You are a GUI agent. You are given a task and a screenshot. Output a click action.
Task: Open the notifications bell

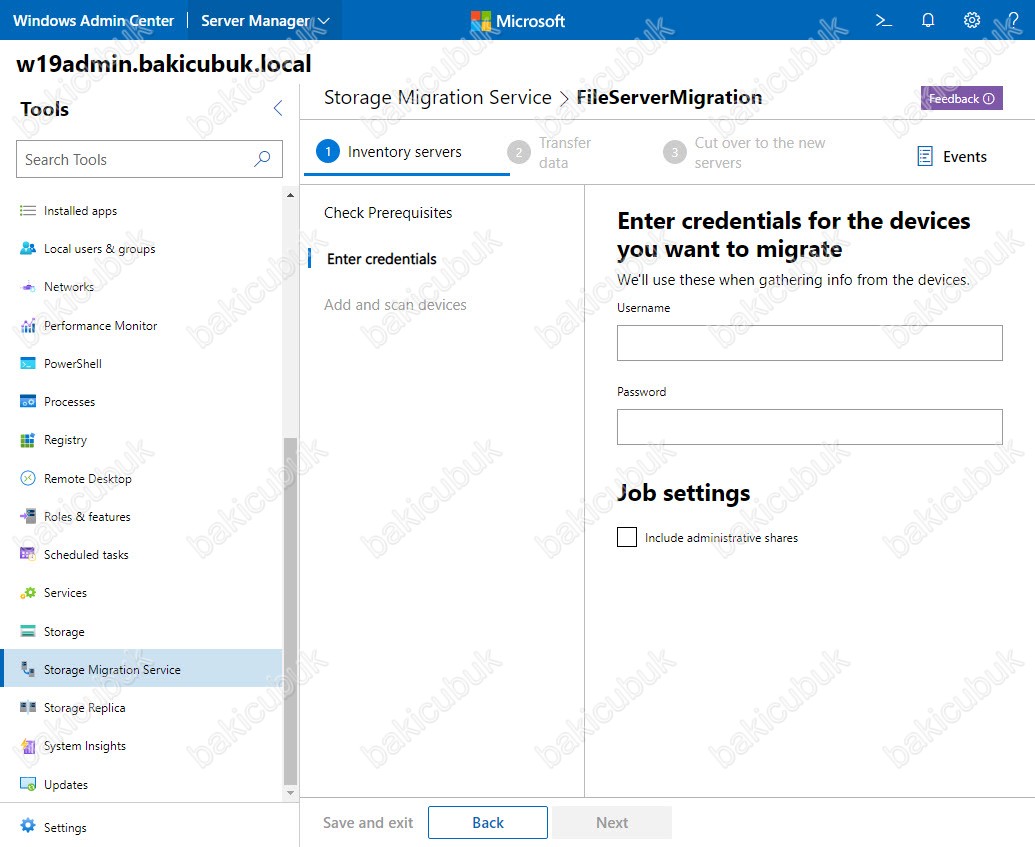(x=927, y=20)
